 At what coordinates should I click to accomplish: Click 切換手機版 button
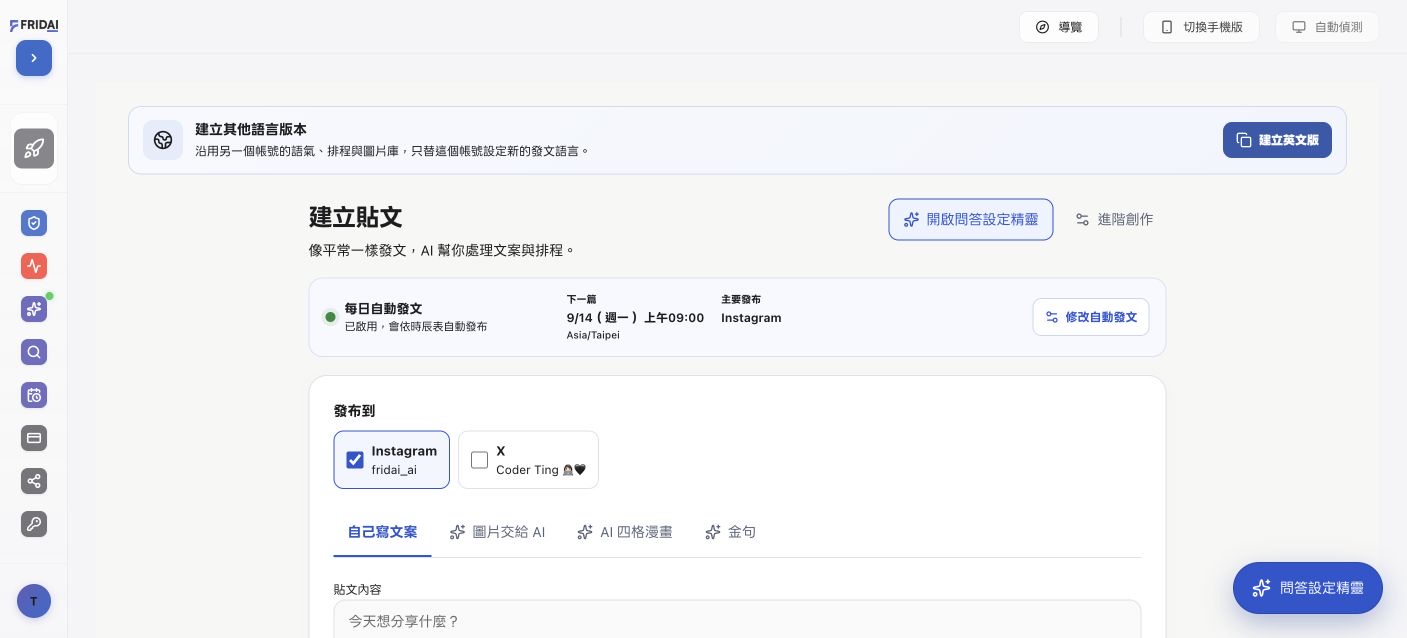point(1201,27)
